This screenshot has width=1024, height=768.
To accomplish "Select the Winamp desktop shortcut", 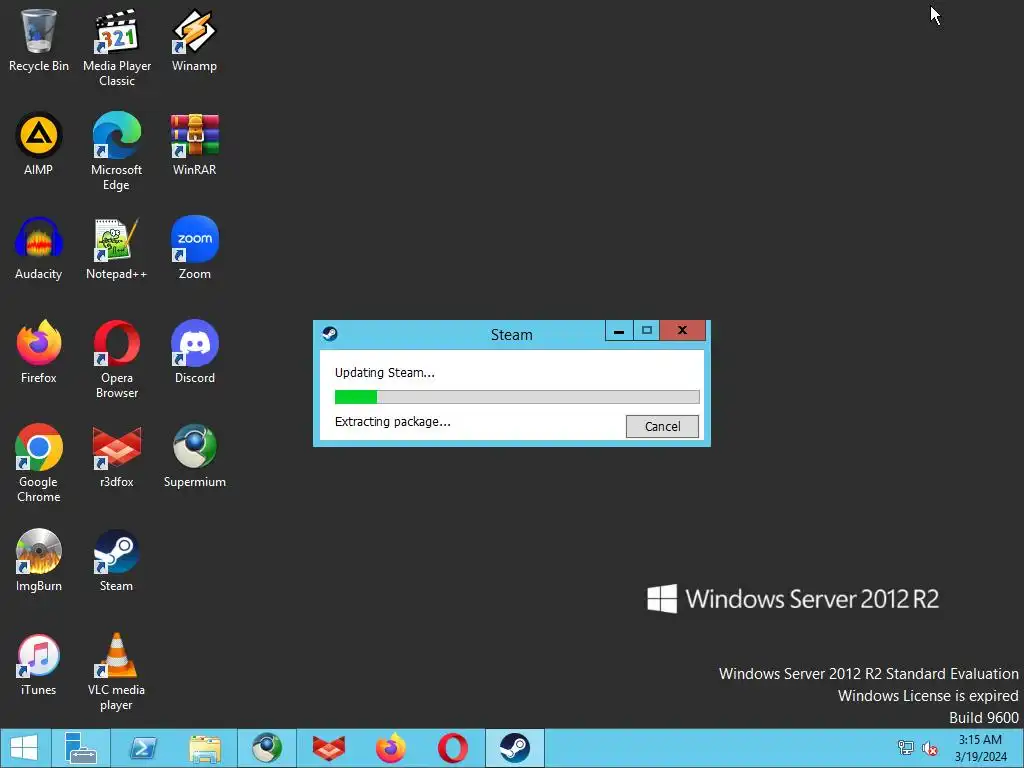I will tap(195, 40).
